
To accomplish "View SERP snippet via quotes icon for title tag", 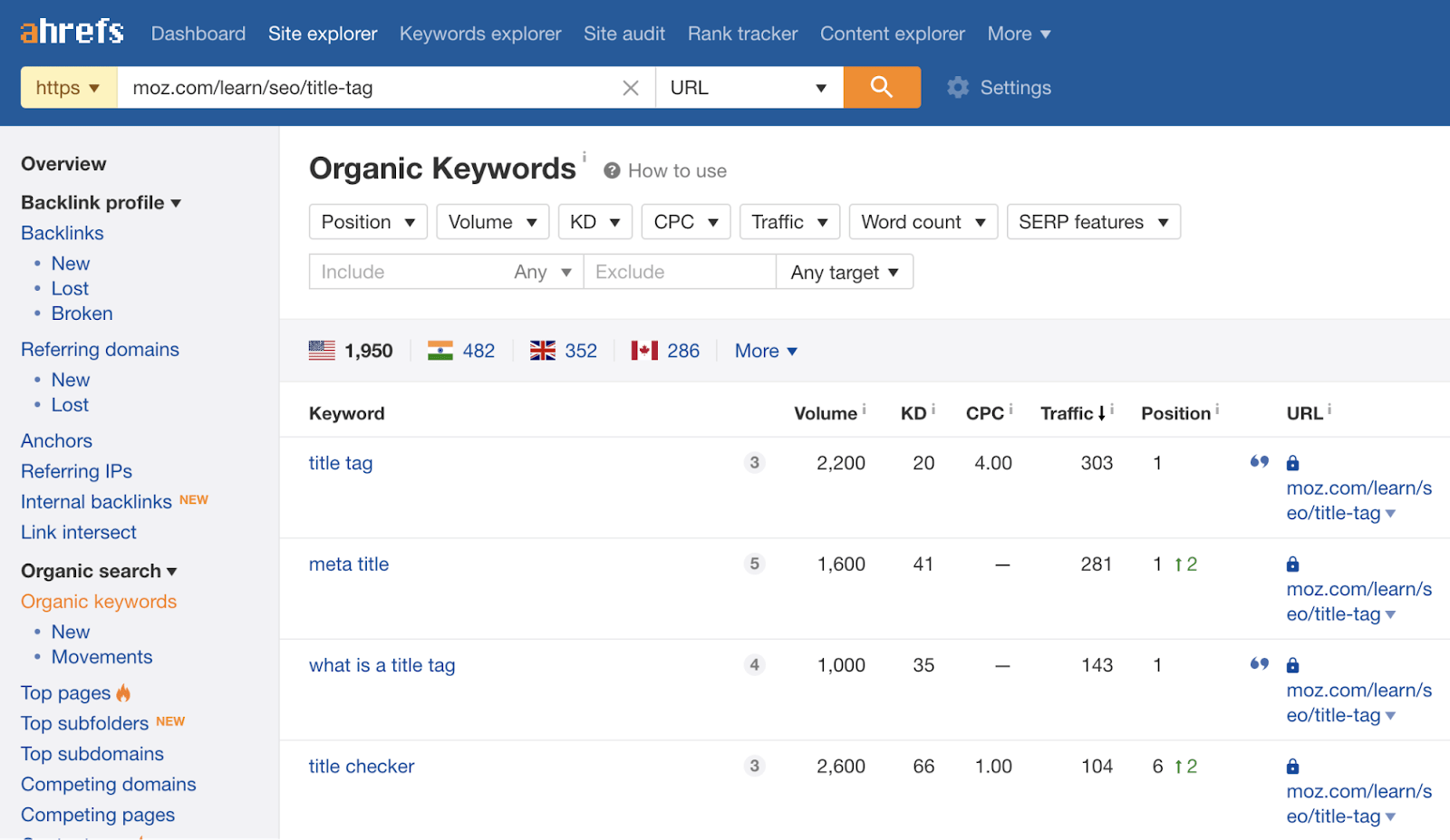I will coord(1259,462).
